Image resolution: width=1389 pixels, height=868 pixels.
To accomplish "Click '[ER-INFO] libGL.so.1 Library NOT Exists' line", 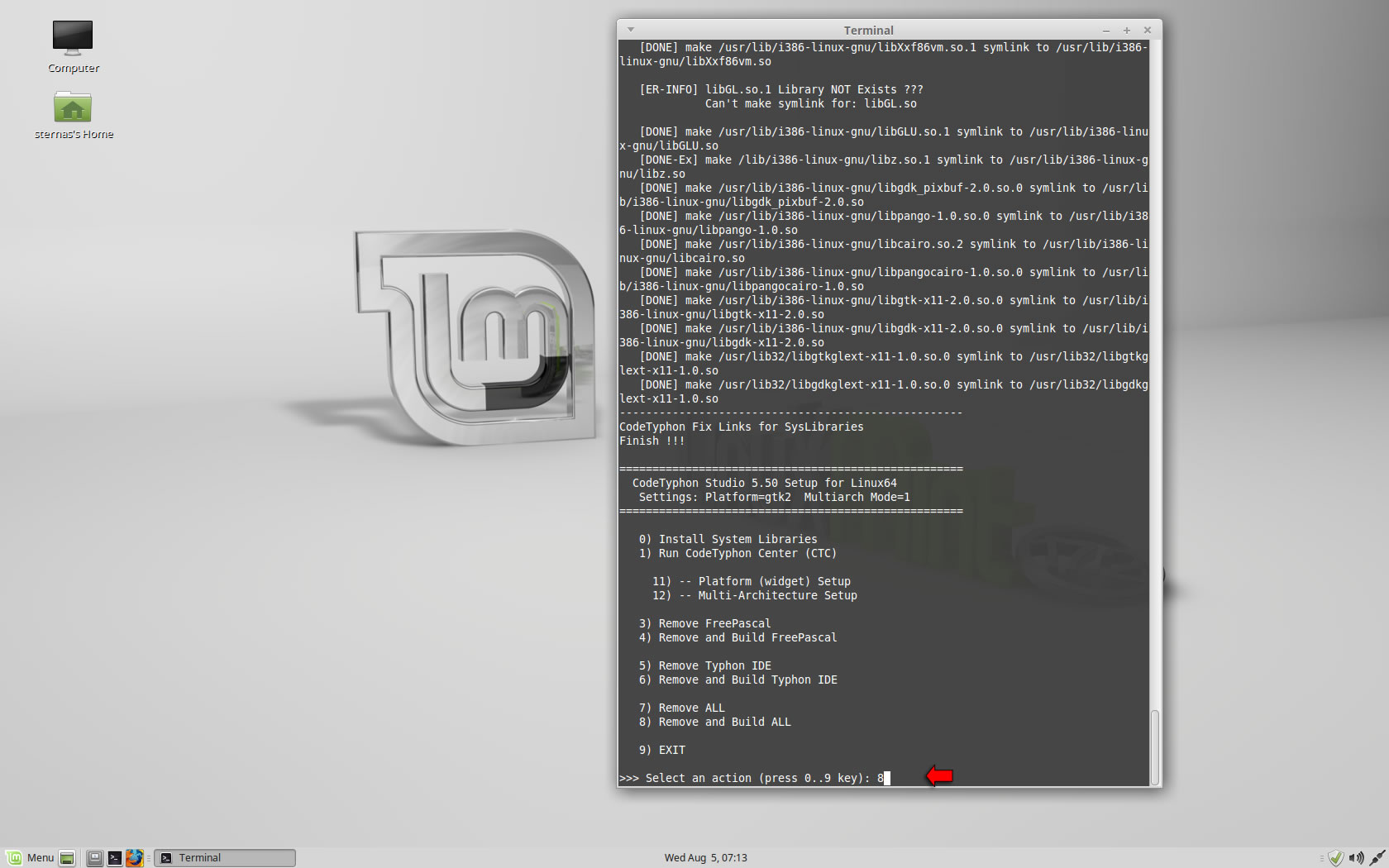I will coord(780,89).
